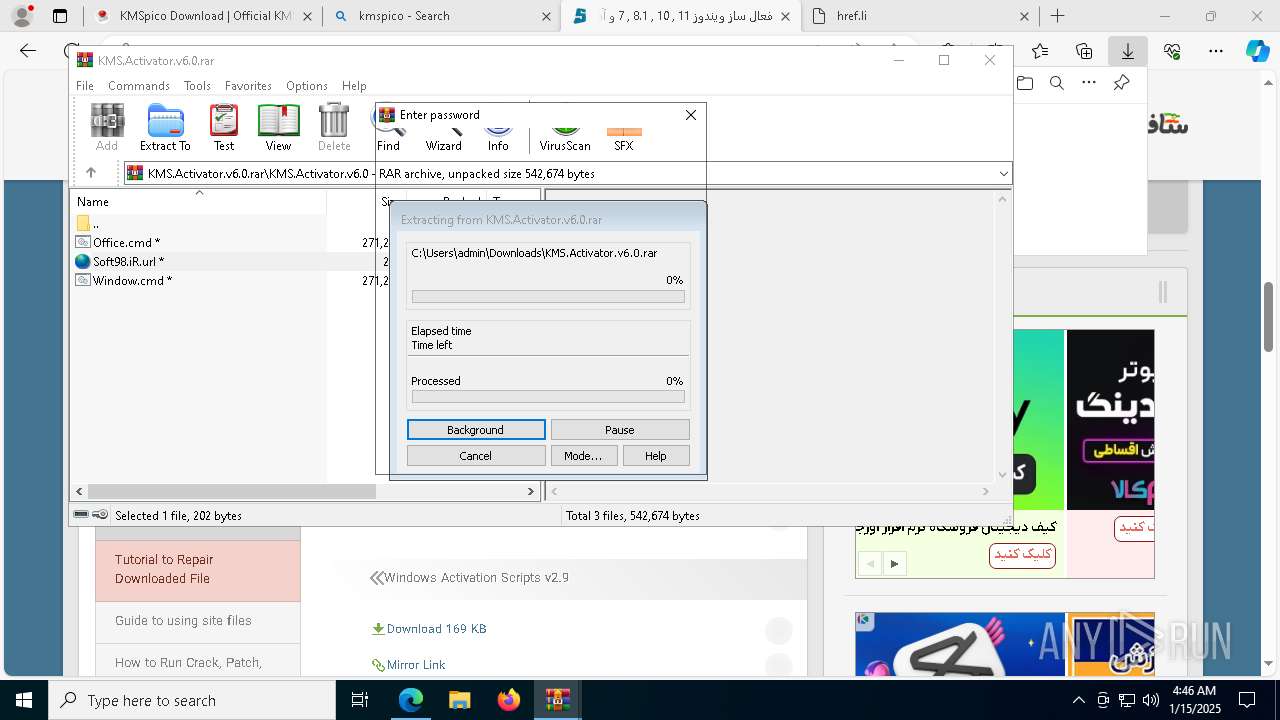The height and width of the screenshot is (720, 1280).
Task: Open Task View on the taskbar
Action: click(360, 700)
